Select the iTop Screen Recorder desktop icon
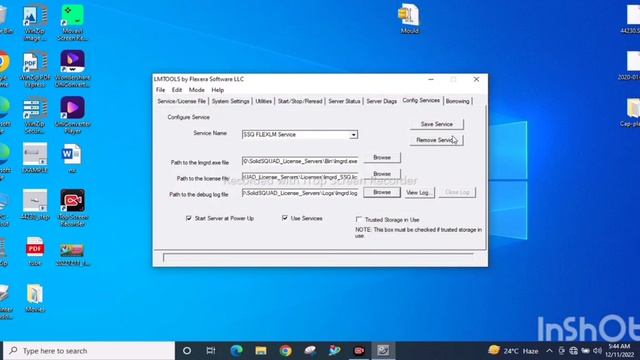This screenshot has width=640, height=360. pos(72,208)
